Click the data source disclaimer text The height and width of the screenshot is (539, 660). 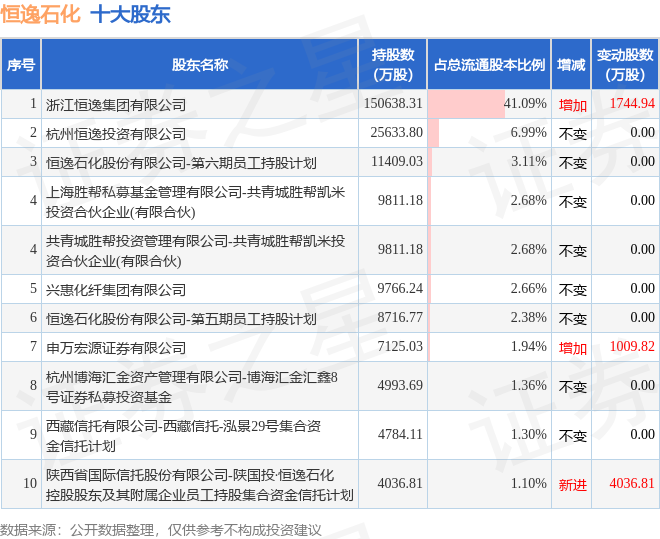[160, 530]
